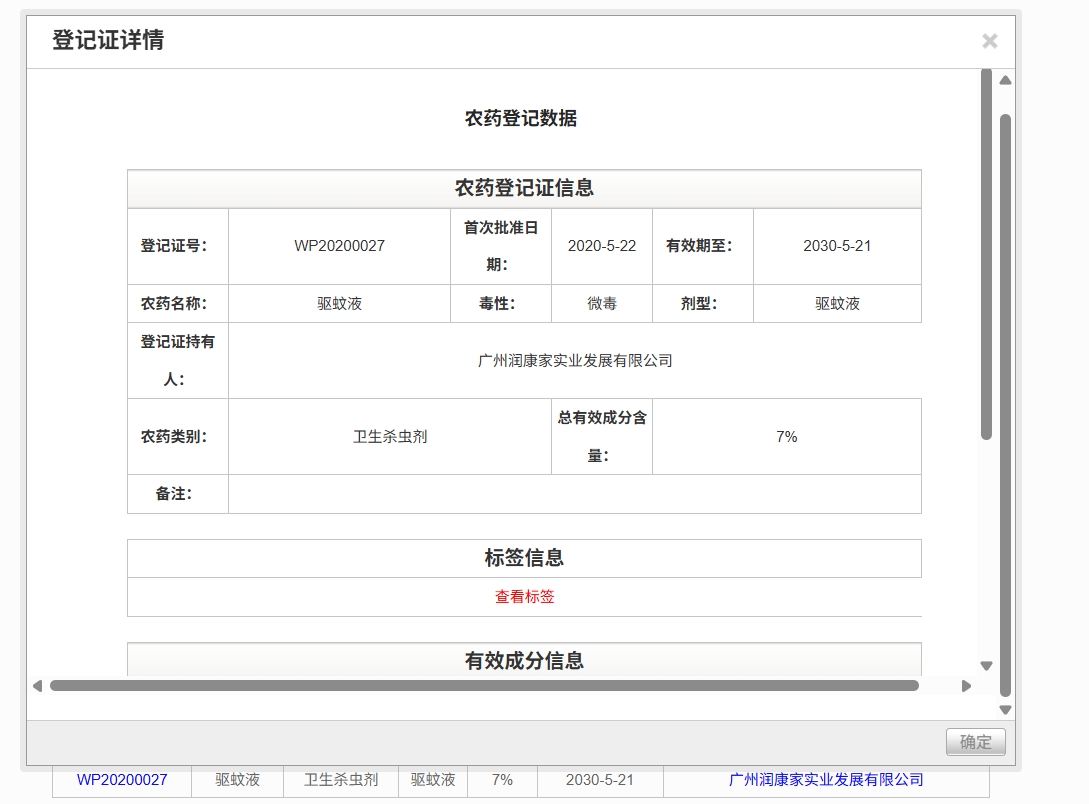Viewport: 1089px width, 804px height.
Task: Select the expiry date 2030-5-21 in dialog
Action: (x=837, y=246)
